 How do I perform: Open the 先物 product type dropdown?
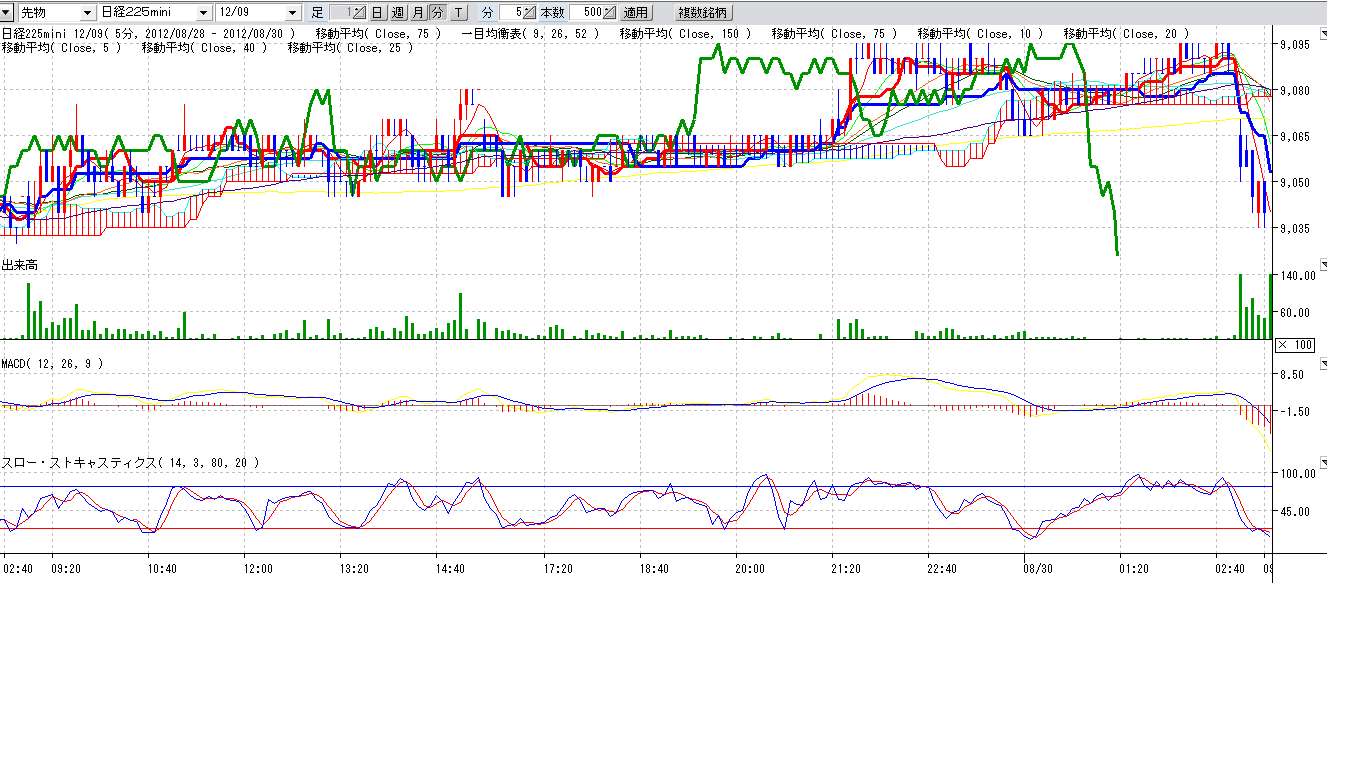pos(87,13)
